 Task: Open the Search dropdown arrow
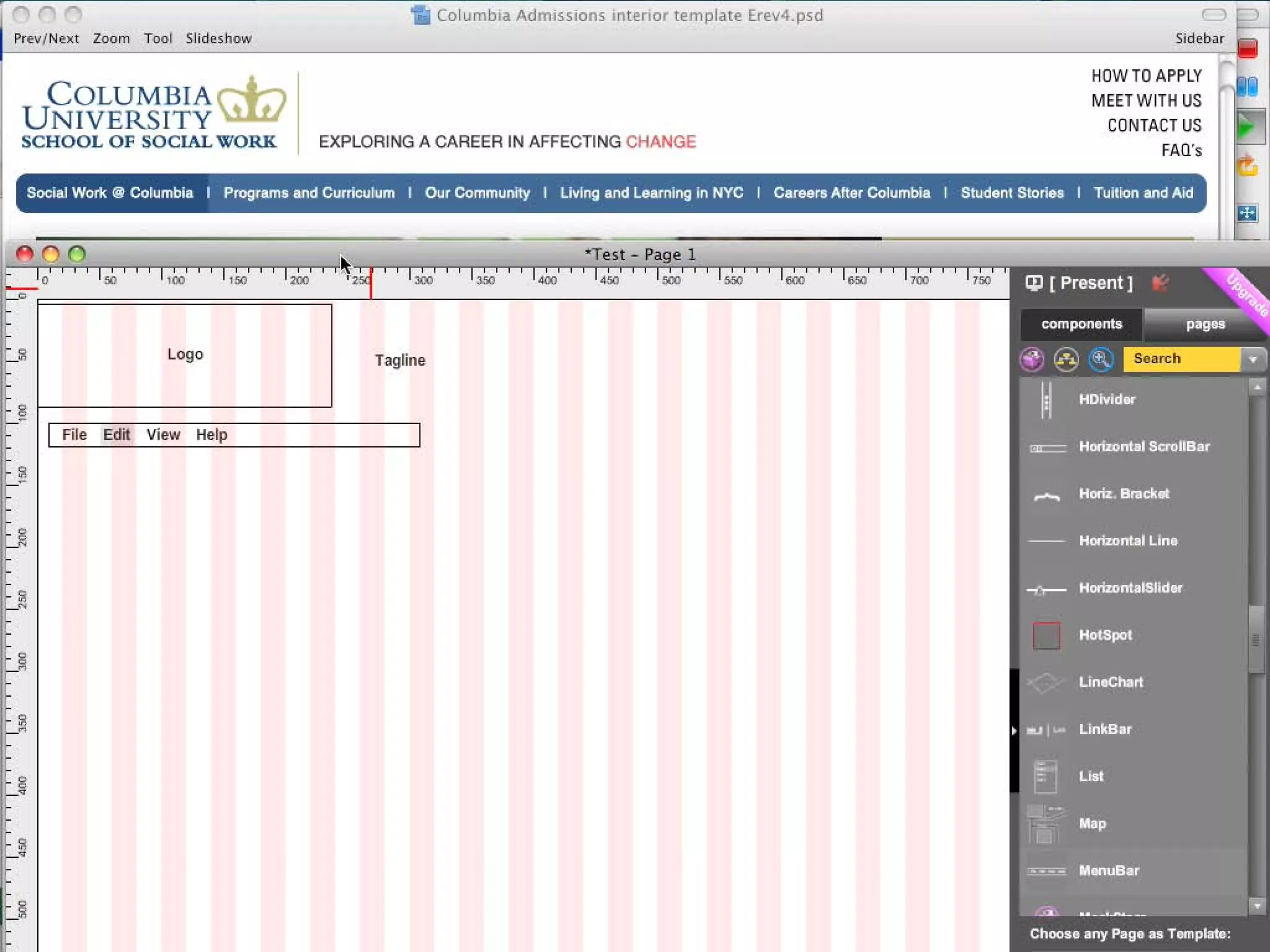1253,359
